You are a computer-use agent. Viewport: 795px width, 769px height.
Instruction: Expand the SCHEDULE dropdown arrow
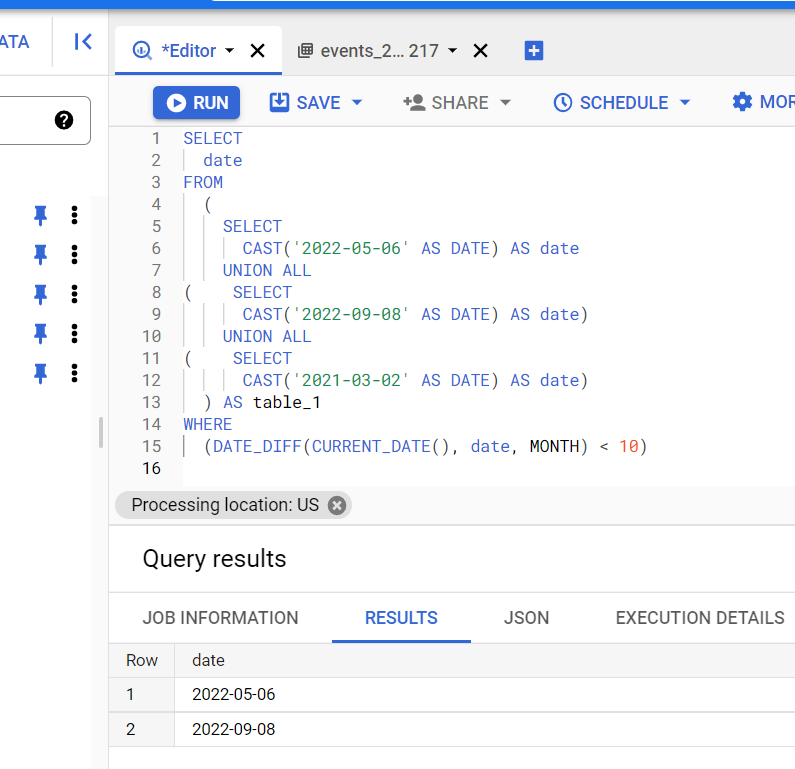(685, 103)
